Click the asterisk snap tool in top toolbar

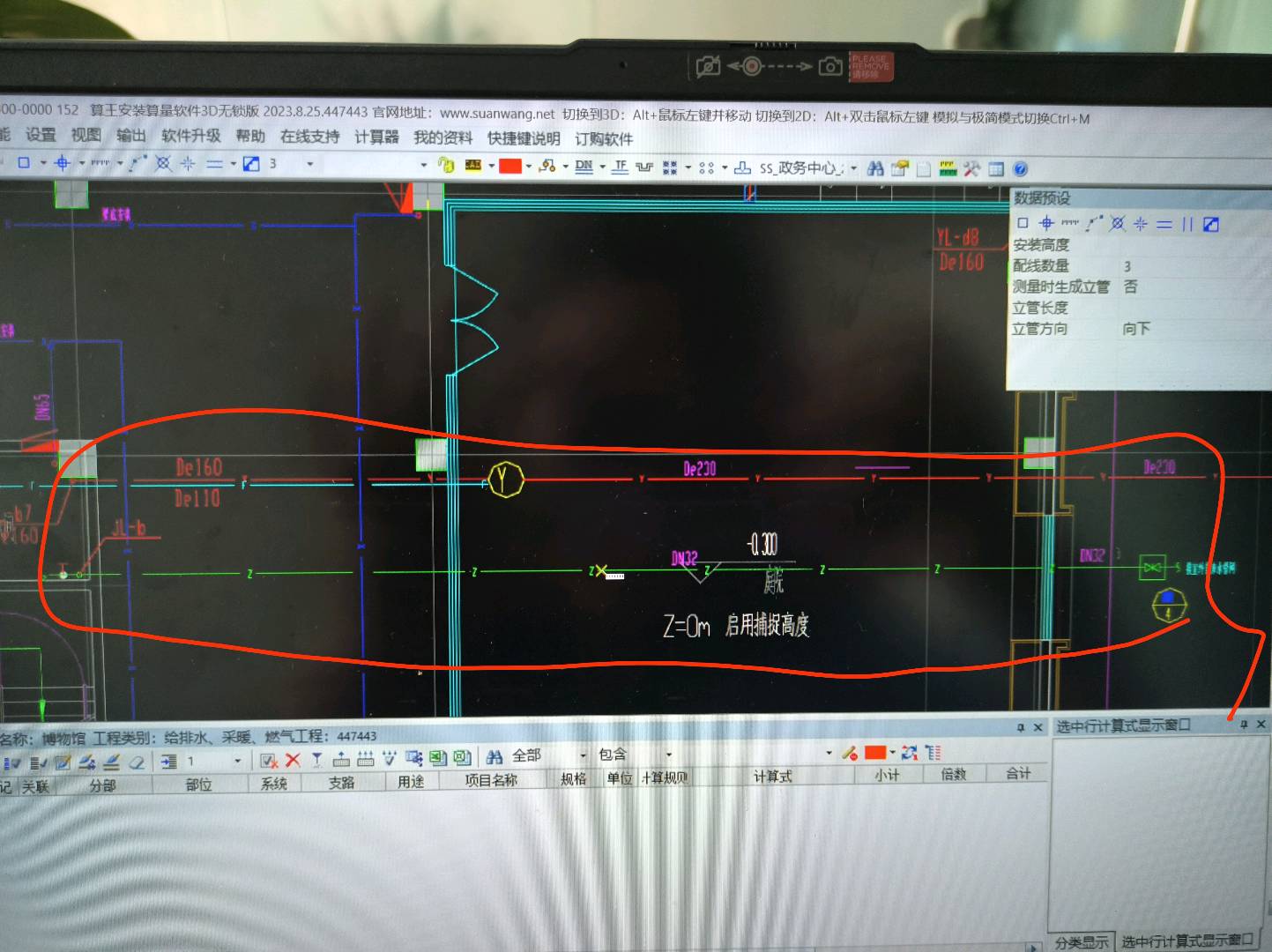[188, 163]
